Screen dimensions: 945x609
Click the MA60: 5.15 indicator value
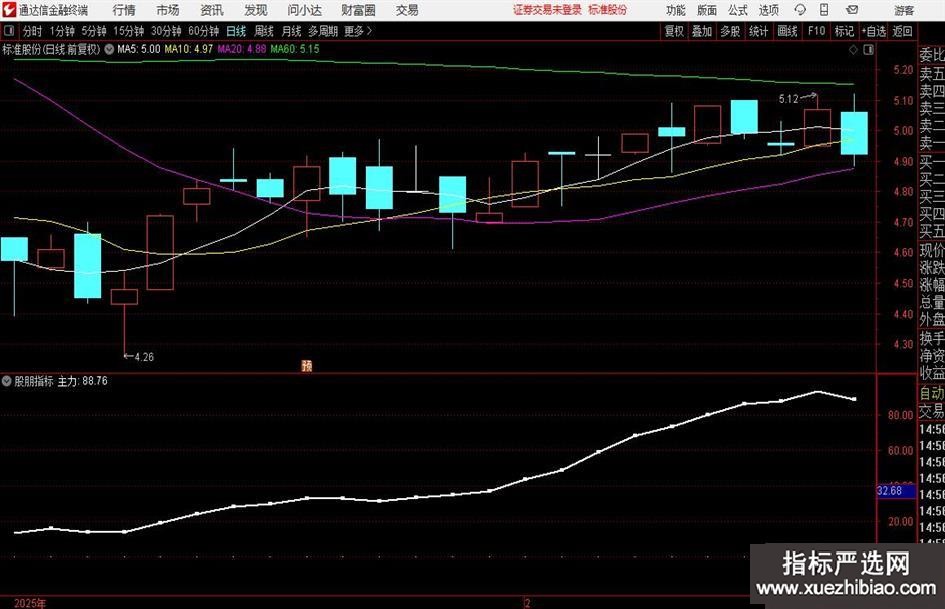point(295,49)
